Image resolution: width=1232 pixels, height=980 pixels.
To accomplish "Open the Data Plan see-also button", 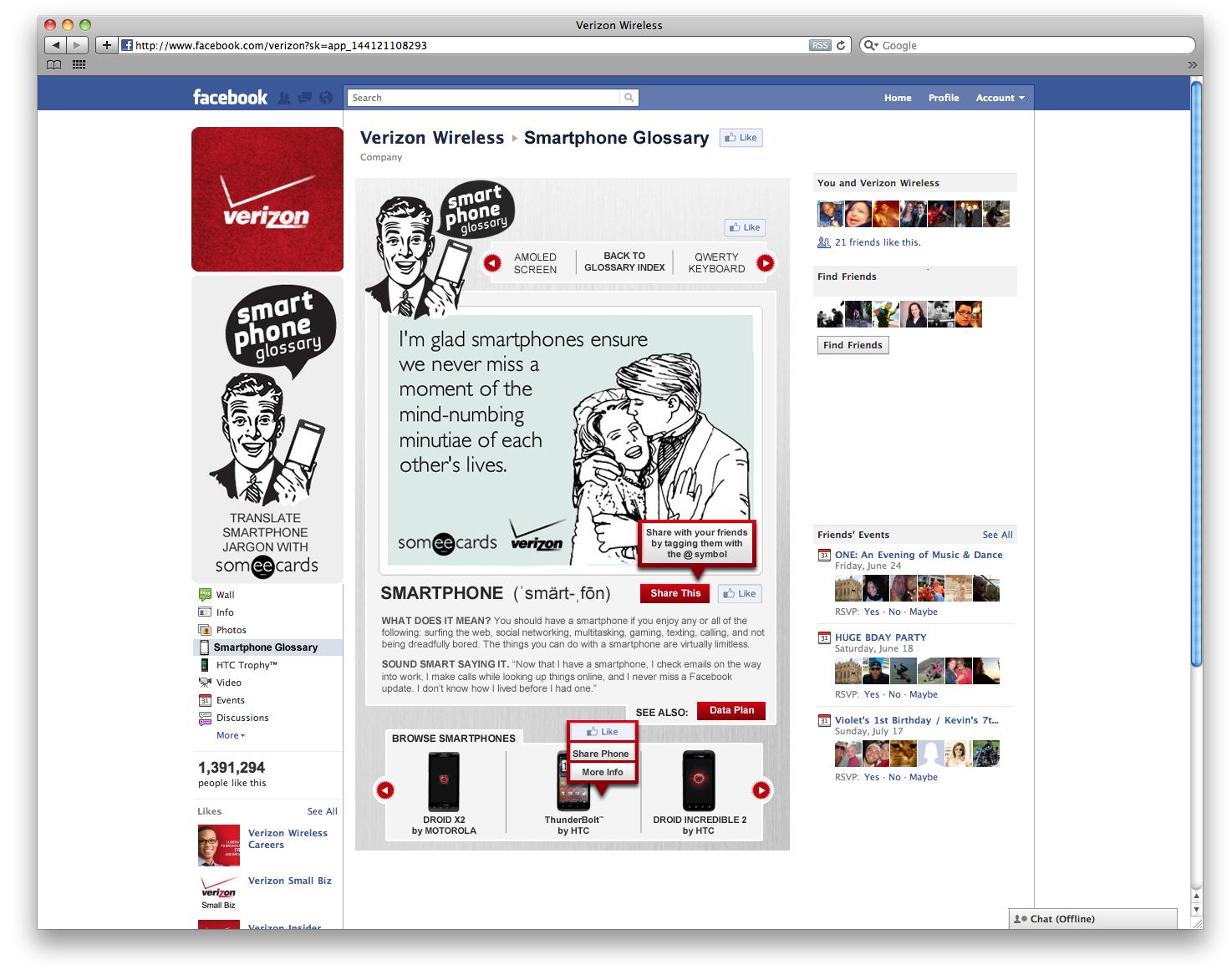I will (x=731, y=710).
